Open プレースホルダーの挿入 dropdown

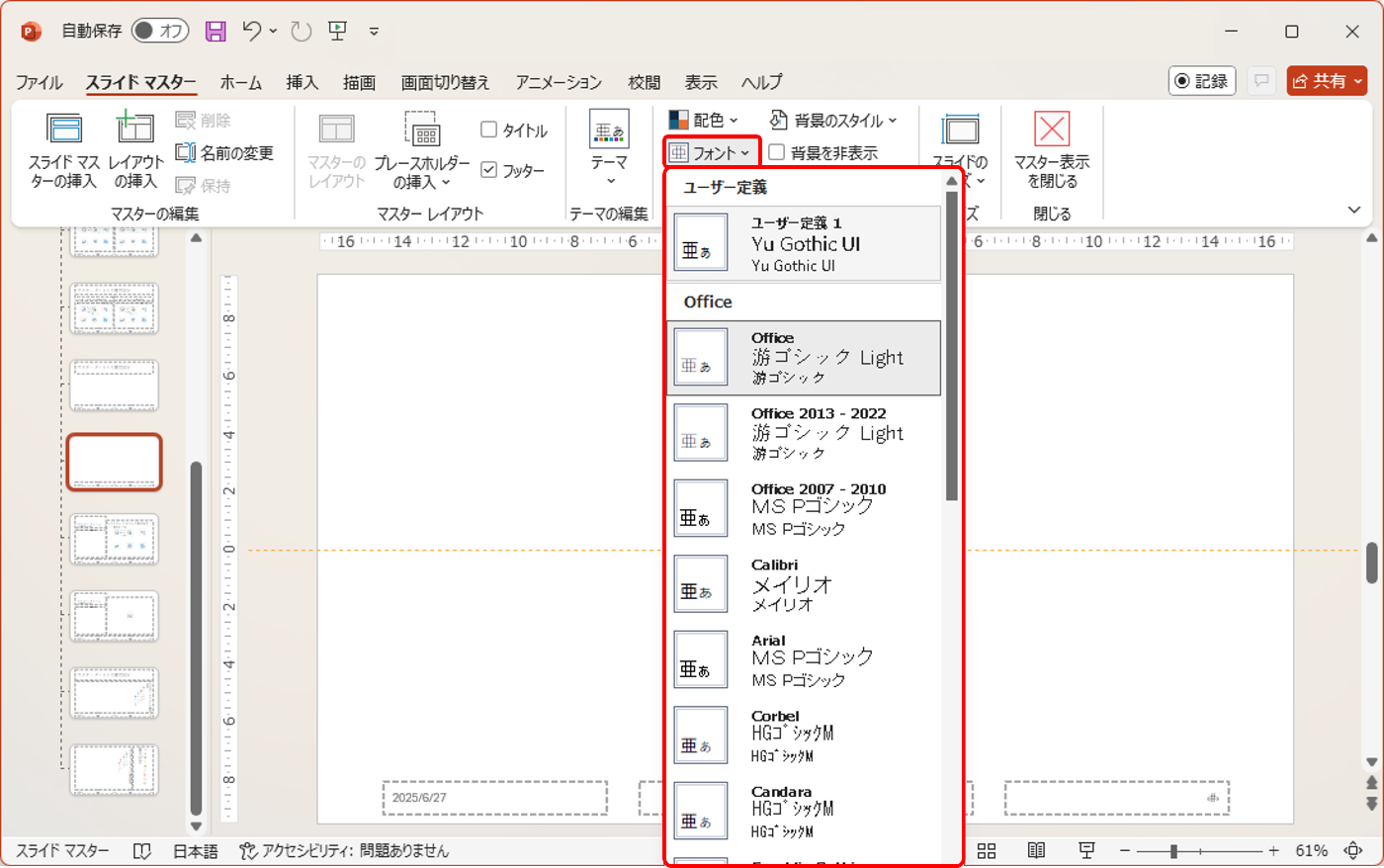[422, 150]
